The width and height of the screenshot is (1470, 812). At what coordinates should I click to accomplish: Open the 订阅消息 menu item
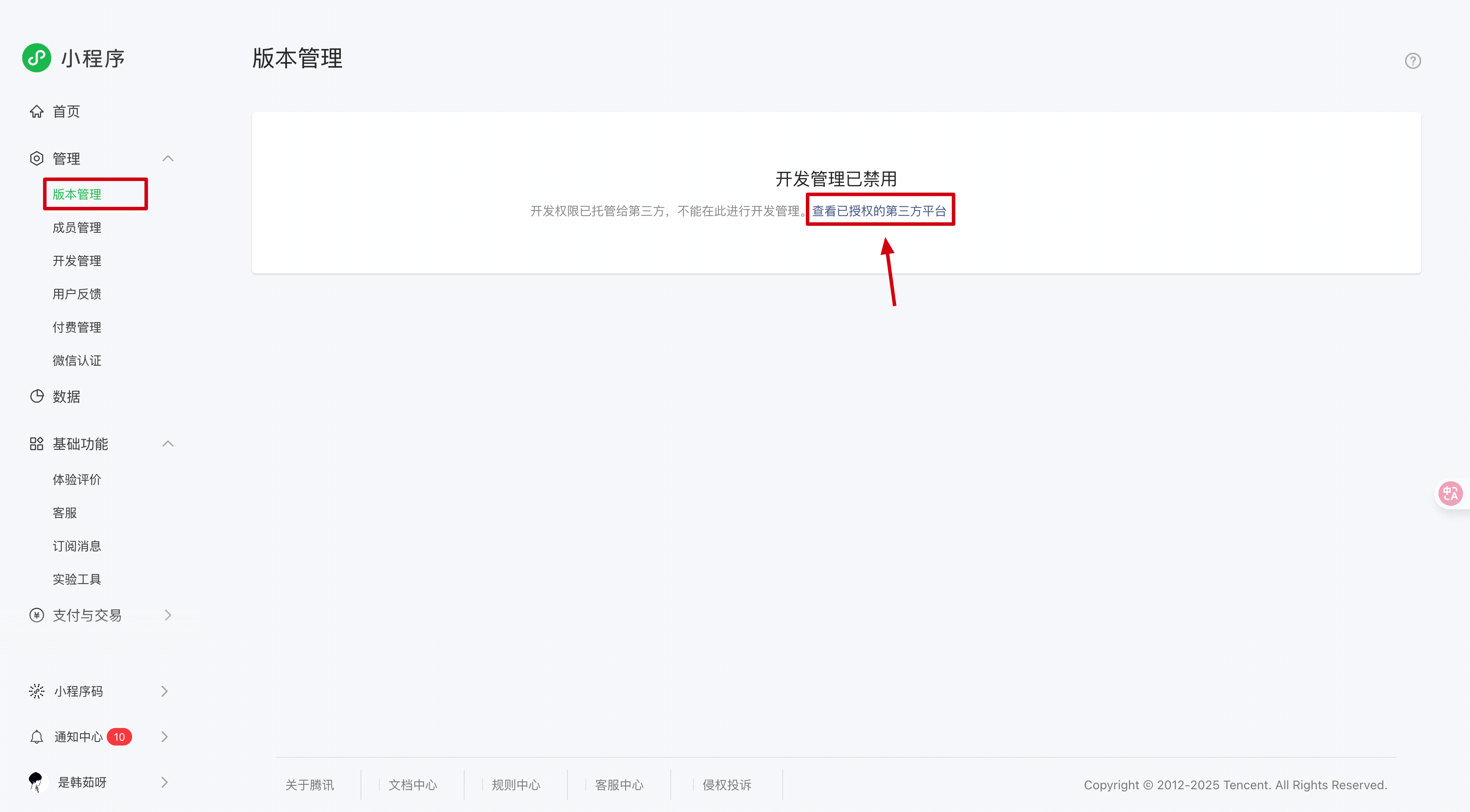coord(77,546)
